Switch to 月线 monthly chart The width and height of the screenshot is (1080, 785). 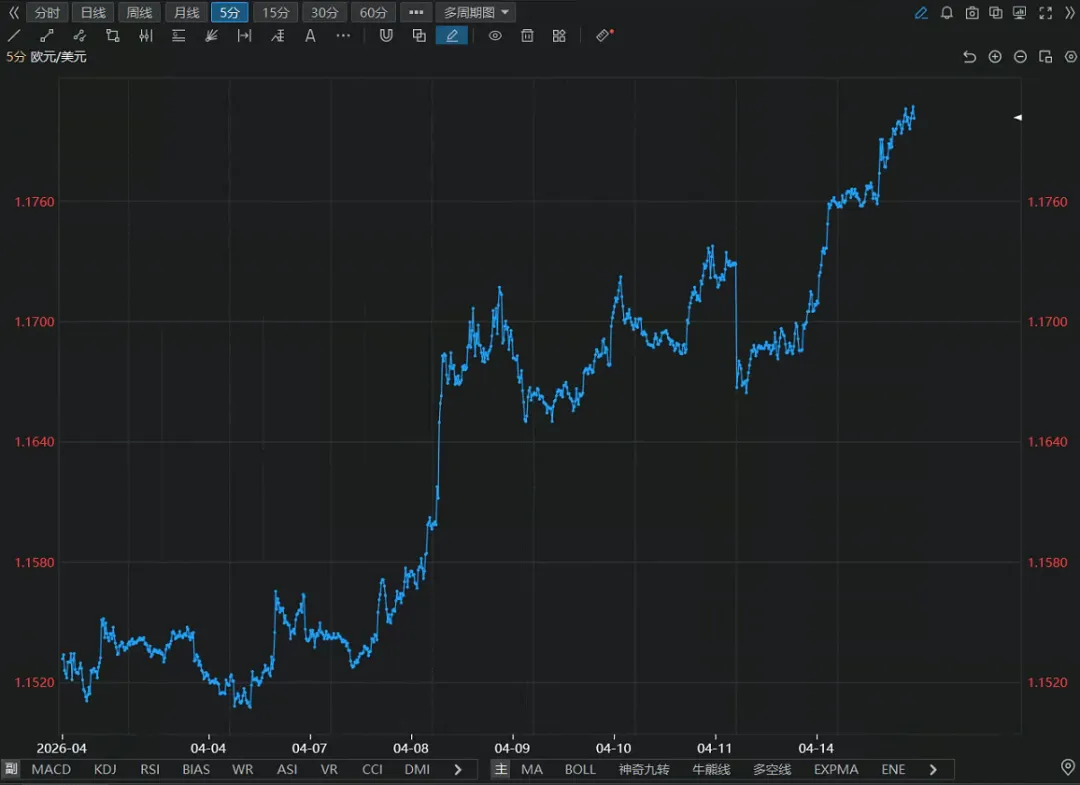[186, 12]
